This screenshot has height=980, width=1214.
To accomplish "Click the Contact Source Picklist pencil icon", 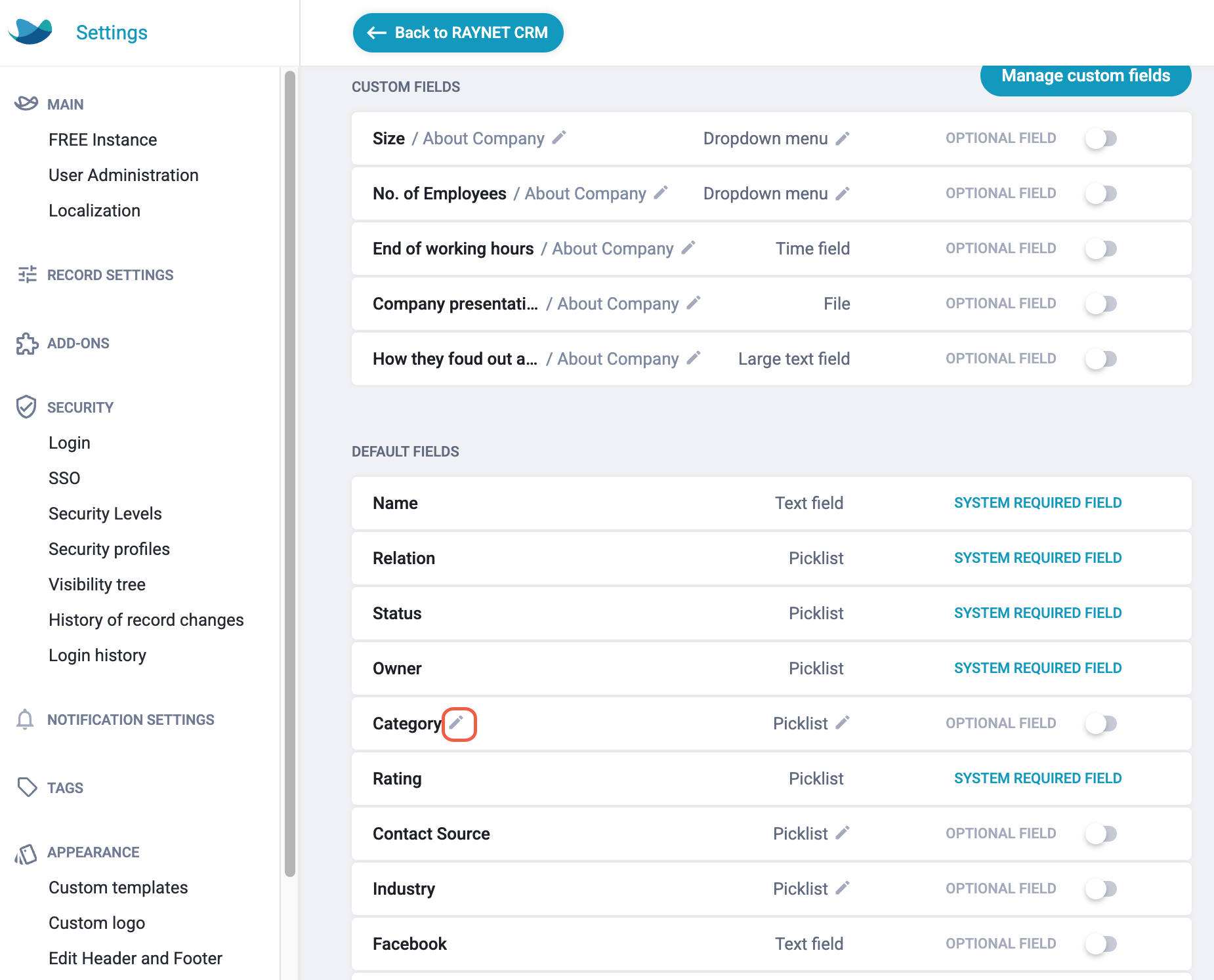I will 843,833.
